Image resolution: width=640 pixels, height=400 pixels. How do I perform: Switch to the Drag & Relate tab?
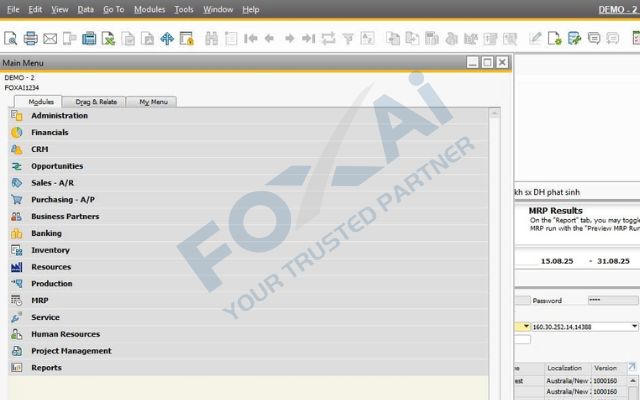[96, 102]
